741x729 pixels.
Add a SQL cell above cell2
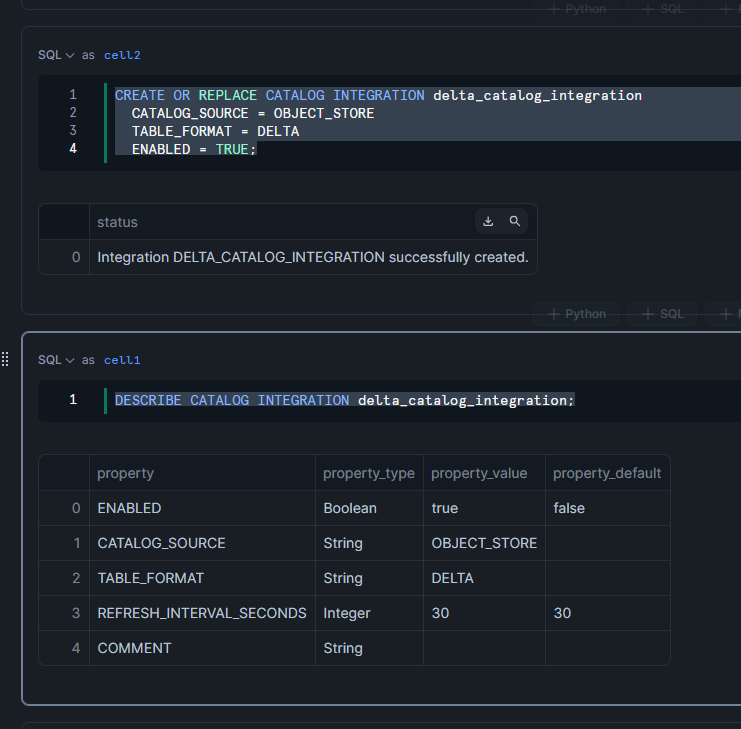click(662, 9)
